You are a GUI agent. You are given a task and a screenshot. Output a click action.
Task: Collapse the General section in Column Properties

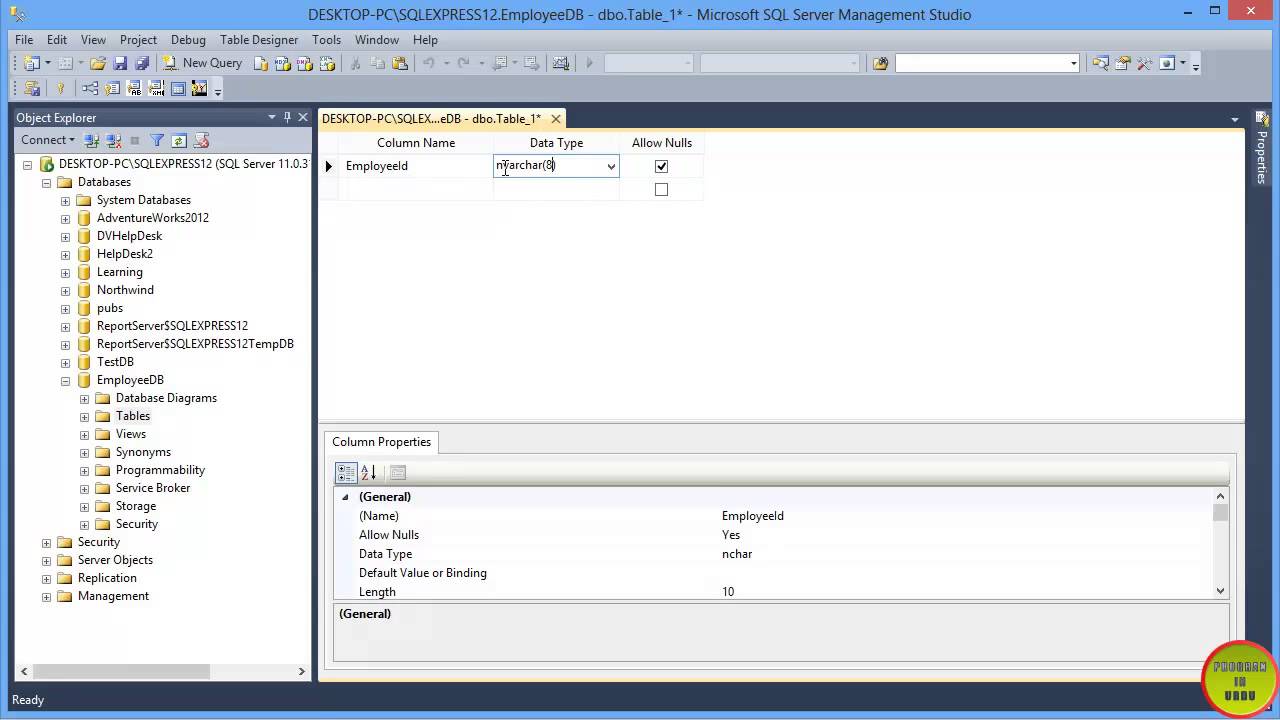coord(345,497)
